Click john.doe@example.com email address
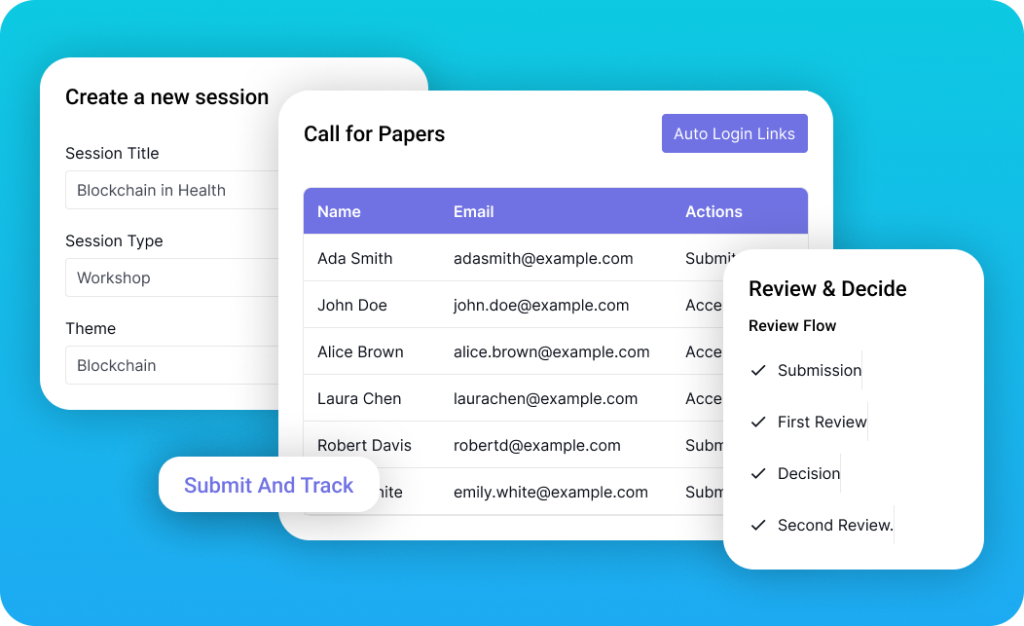 (541, 305)
